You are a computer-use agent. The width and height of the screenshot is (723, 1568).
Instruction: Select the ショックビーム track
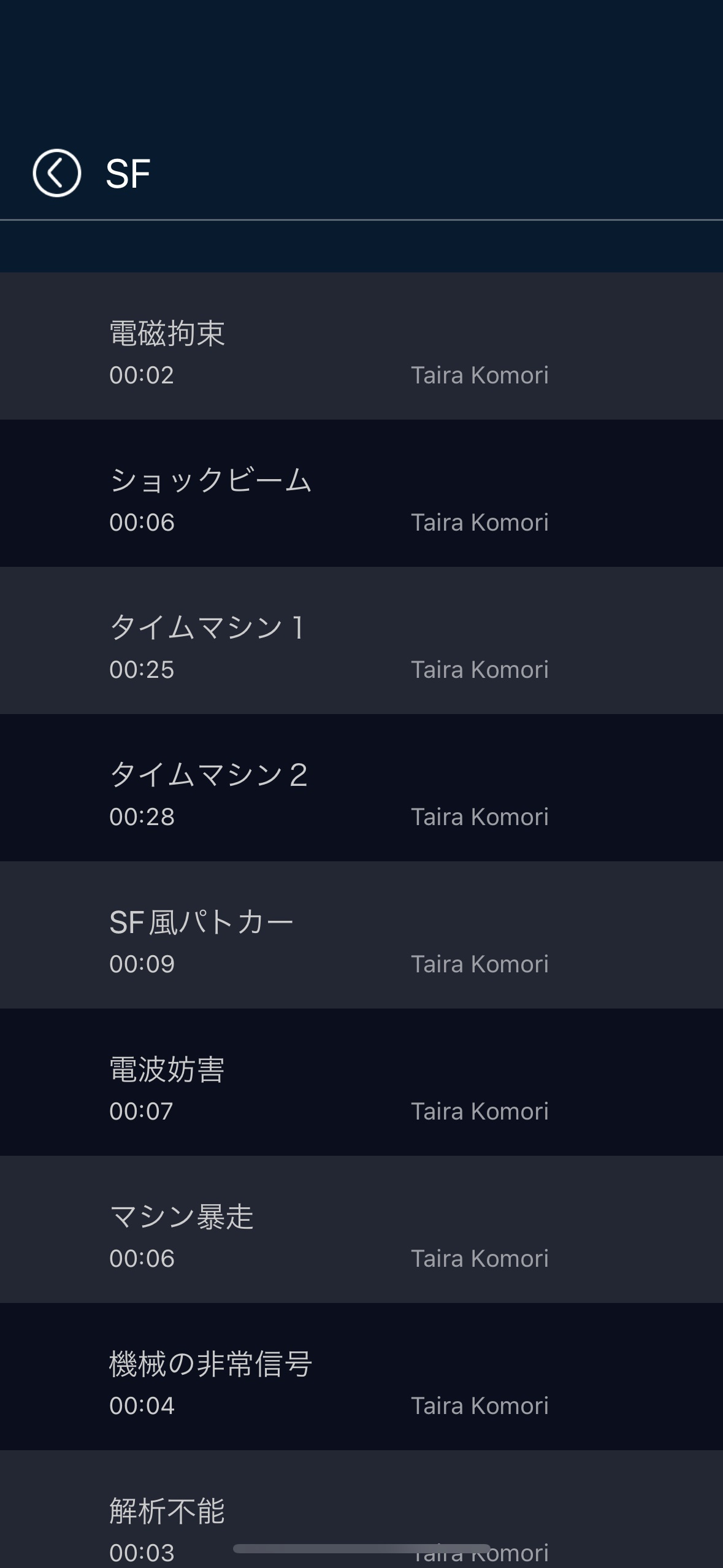pos(210,480)
